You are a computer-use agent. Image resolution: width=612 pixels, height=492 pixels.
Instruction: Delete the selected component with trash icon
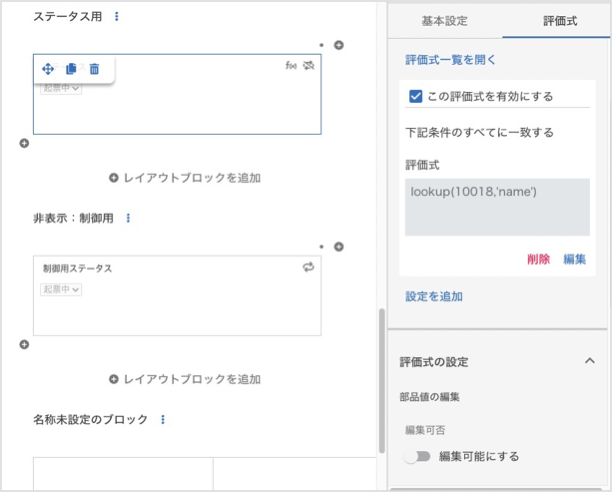[94, 69]
